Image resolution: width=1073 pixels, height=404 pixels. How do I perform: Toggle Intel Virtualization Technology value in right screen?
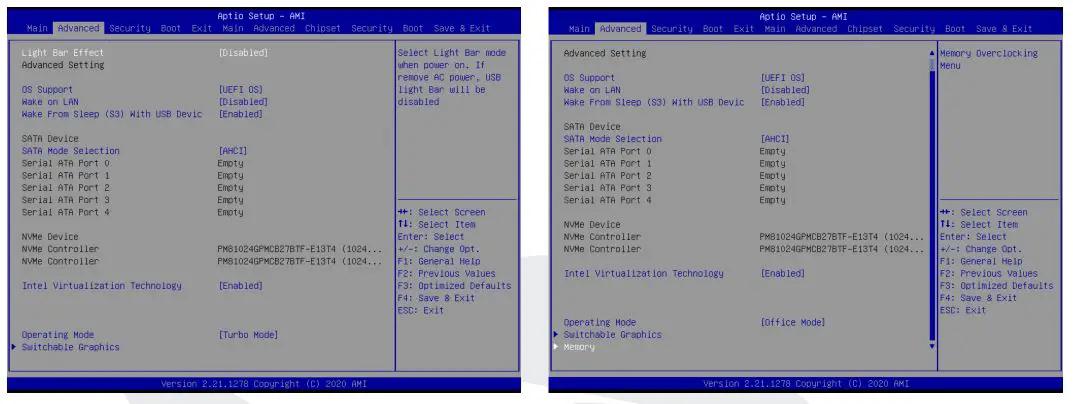pyautogui.click(x=785, y=273)
